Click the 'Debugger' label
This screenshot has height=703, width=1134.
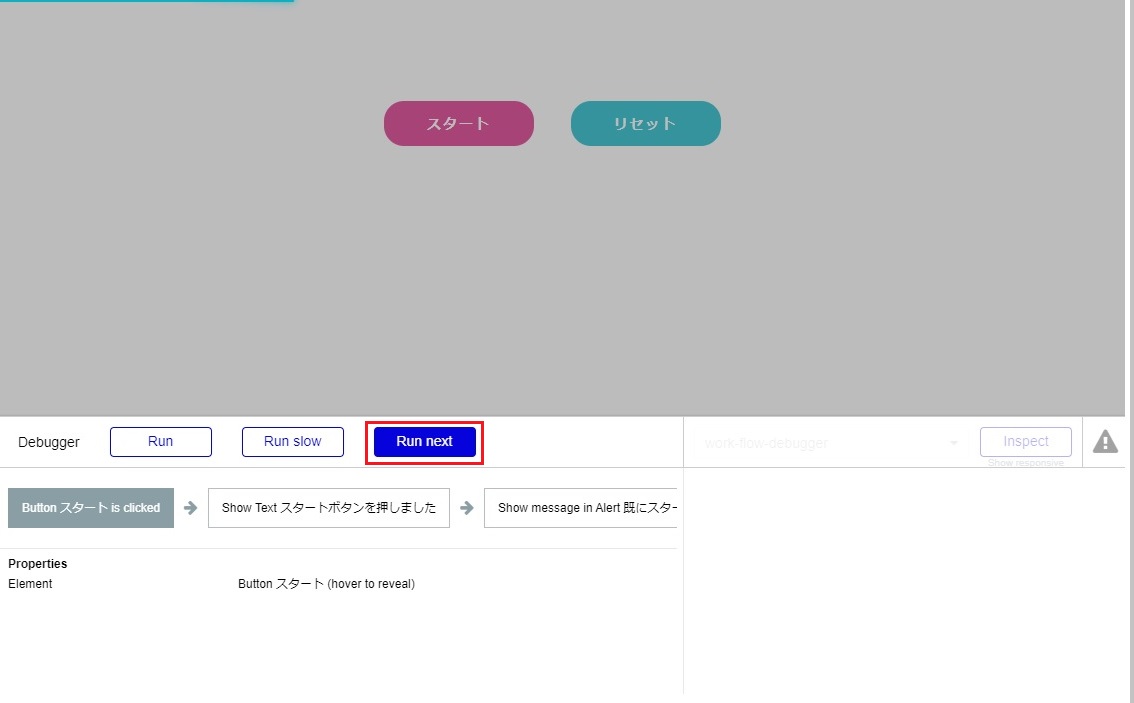point(48,442)
